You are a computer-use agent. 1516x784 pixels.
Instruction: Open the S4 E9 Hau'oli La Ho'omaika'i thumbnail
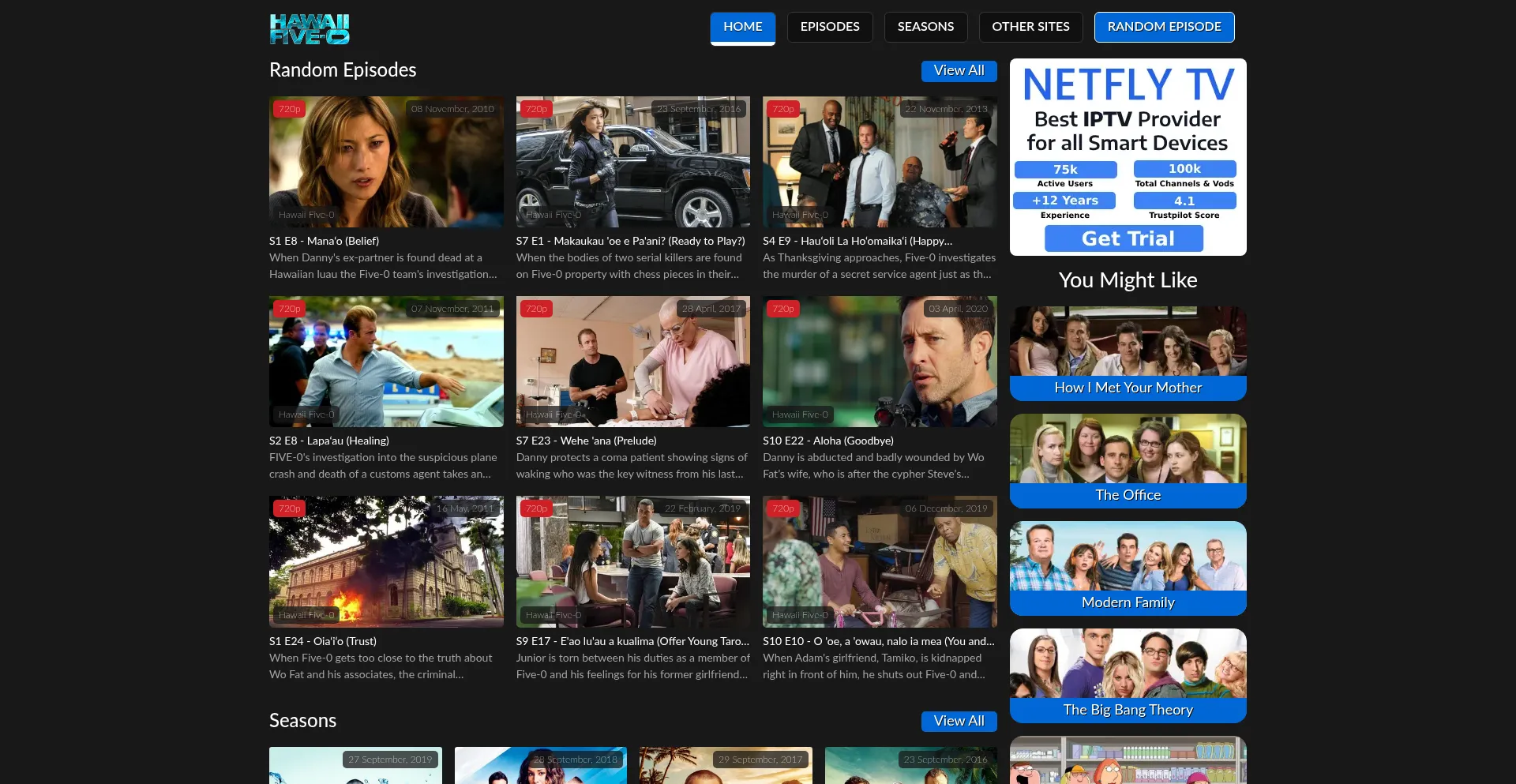coord(880,162)
